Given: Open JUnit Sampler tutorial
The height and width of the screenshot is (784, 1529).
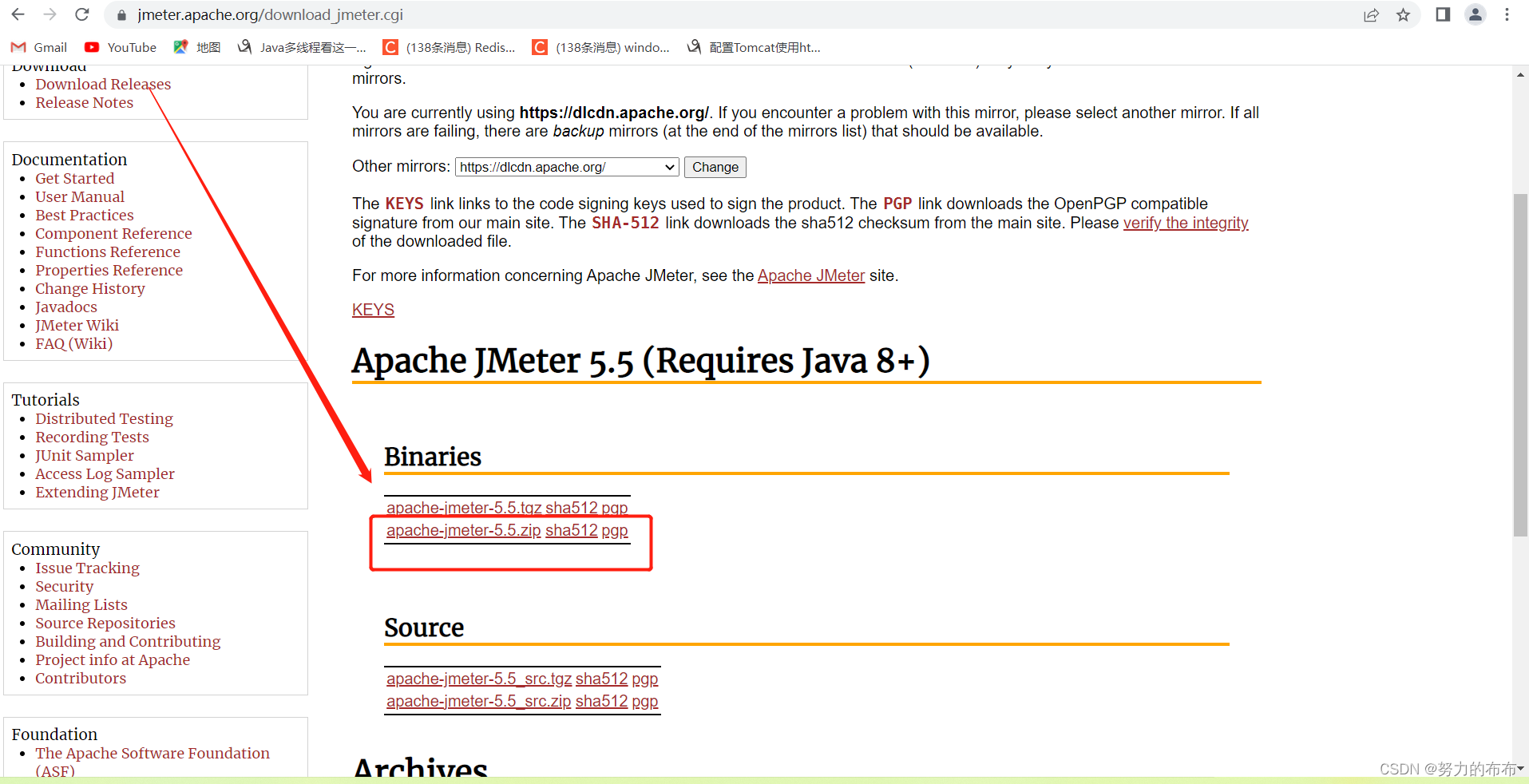Looking at the screenshot, I should (x=85, y=455).
